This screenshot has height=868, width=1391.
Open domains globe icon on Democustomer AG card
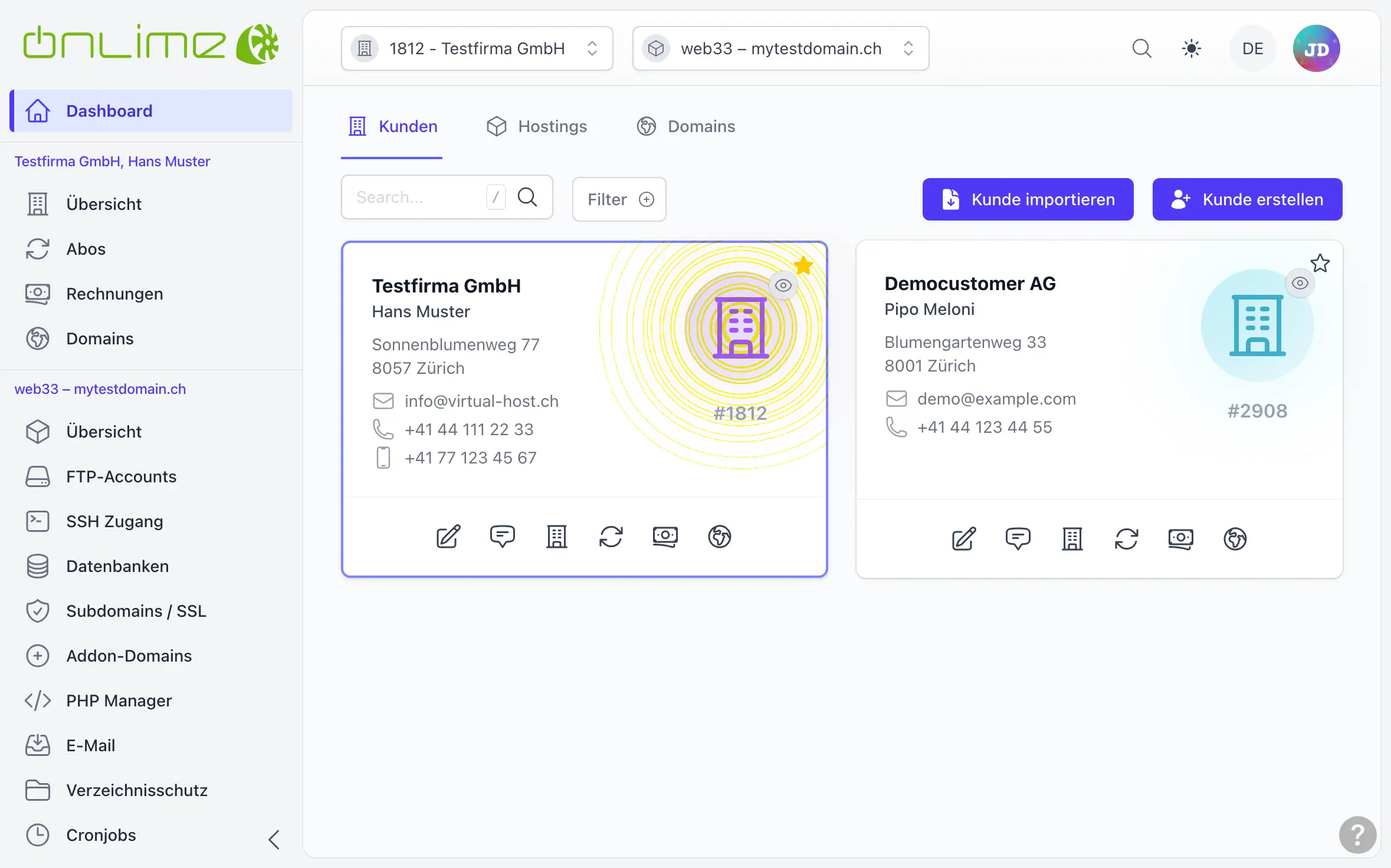tap(1235, 539)
